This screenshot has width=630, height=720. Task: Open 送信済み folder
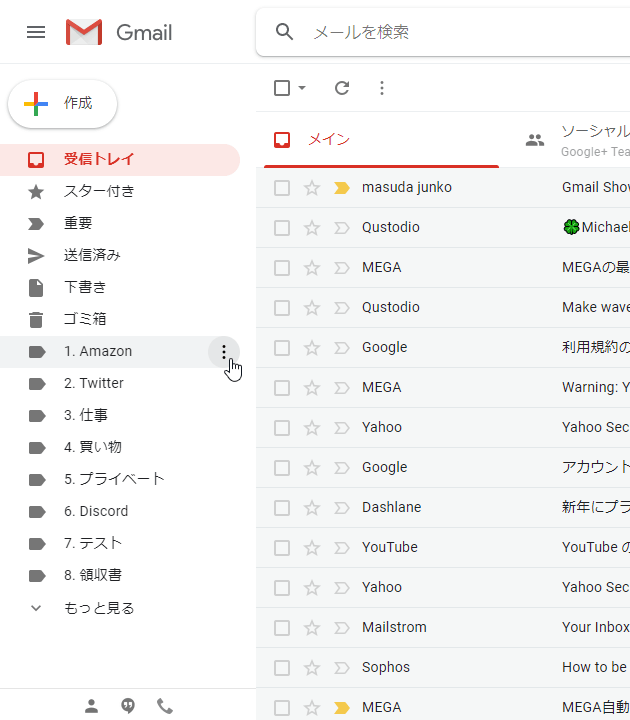pyautogui.click(x=120, y=255)
